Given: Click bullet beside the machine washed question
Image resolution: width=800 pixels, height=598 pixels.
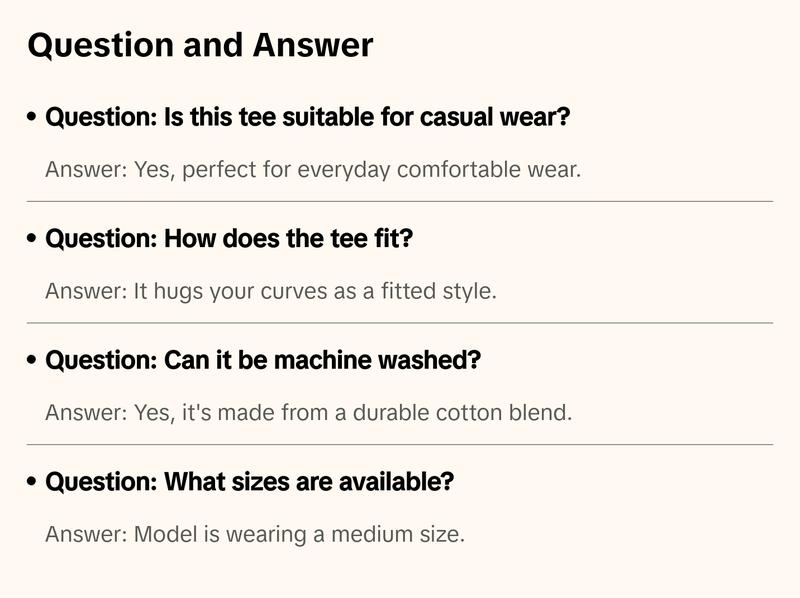Looking at the screenshot, I should [x=32, y=361].
